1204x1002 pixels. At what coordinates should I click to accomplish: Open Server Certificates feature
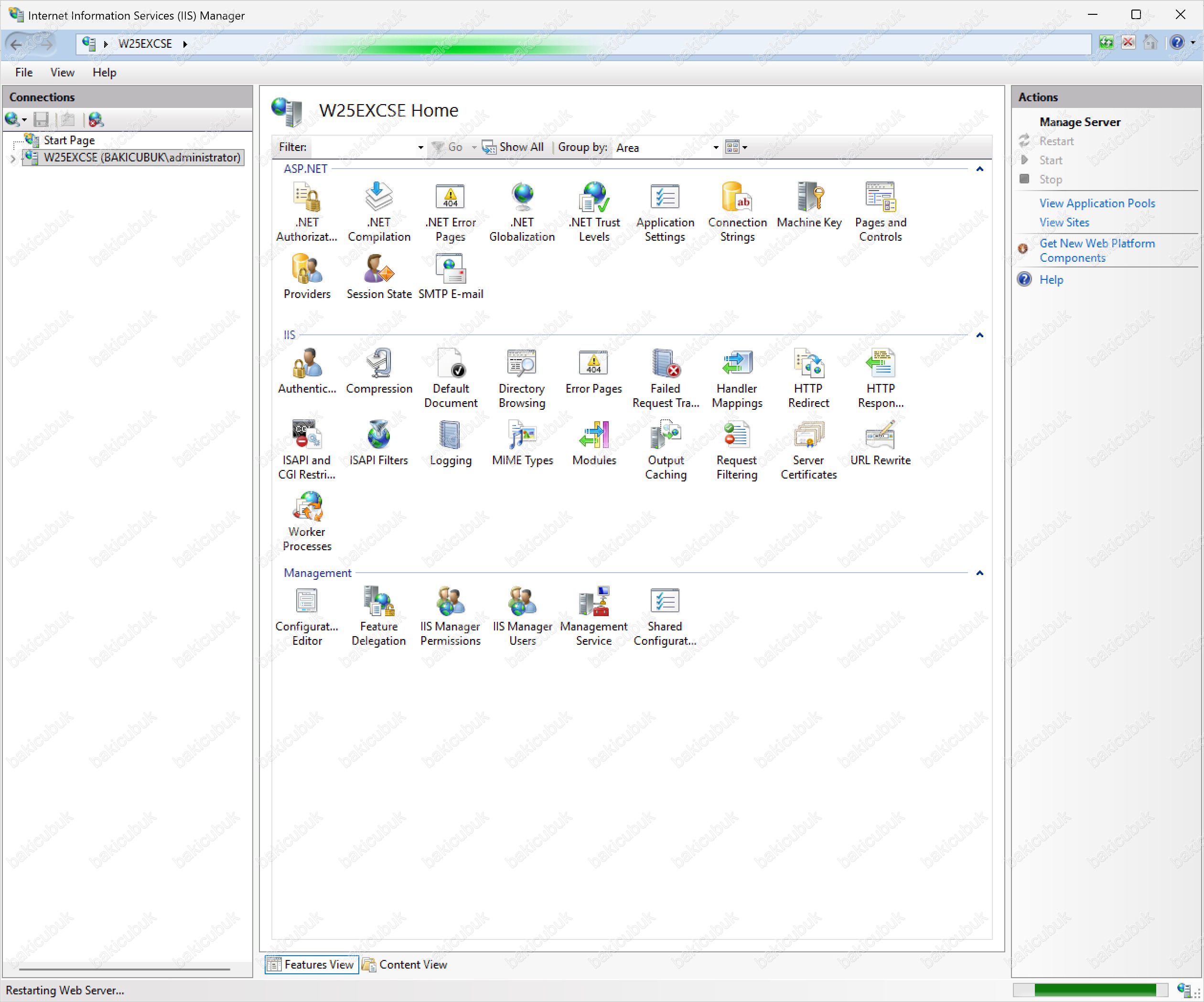pyautogui.click(x=809, y=449)
